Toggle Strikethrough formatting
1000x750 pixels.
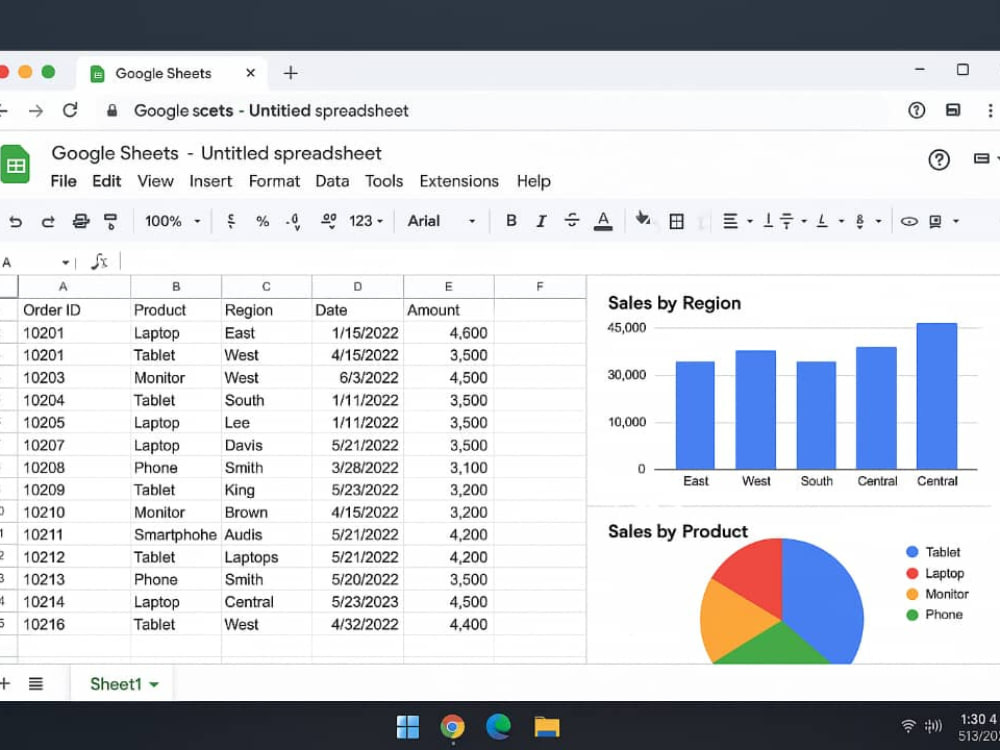tap(572, 221)
